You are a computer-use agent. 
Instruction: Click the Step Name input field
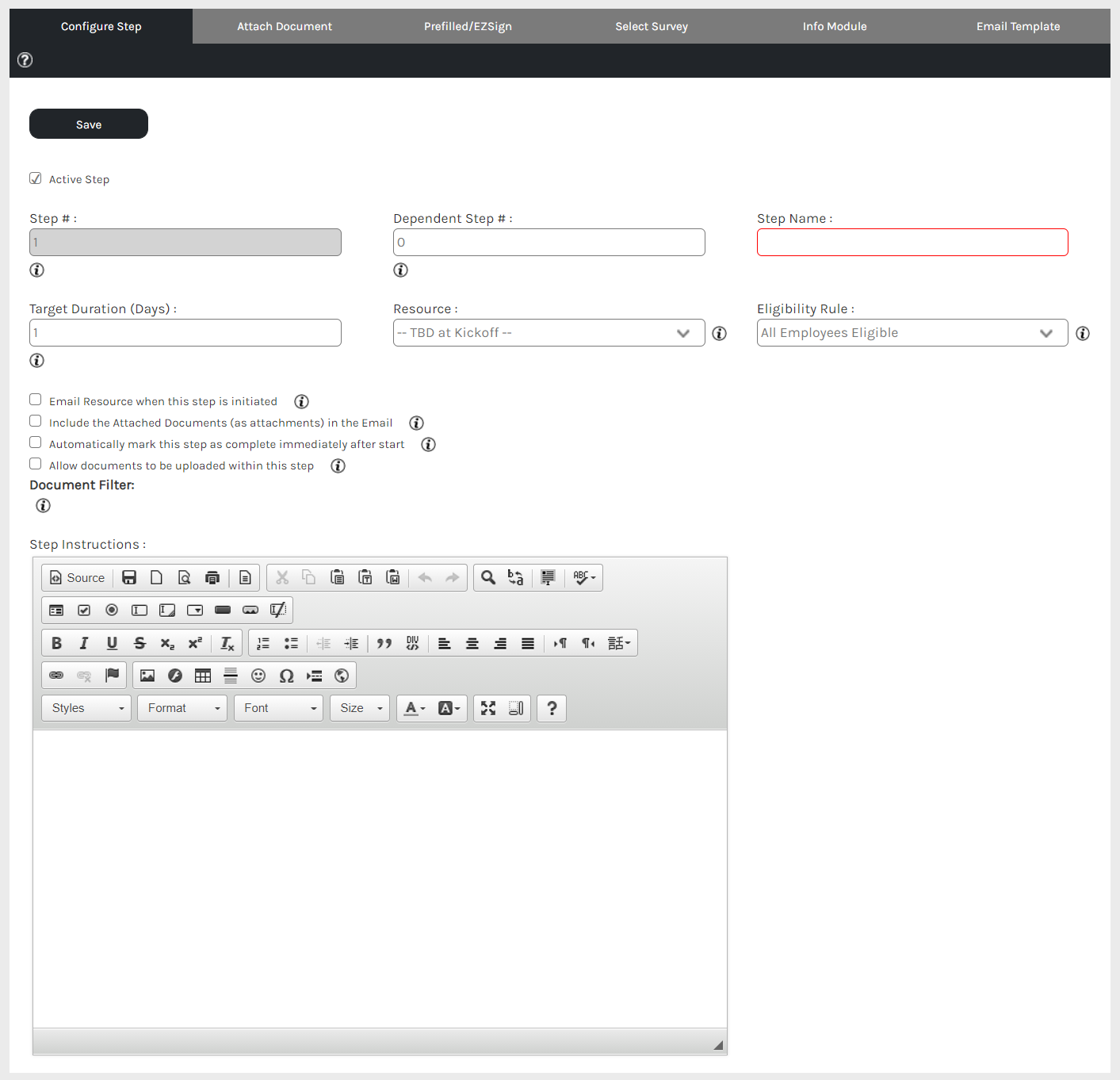(x=912, y=243)
